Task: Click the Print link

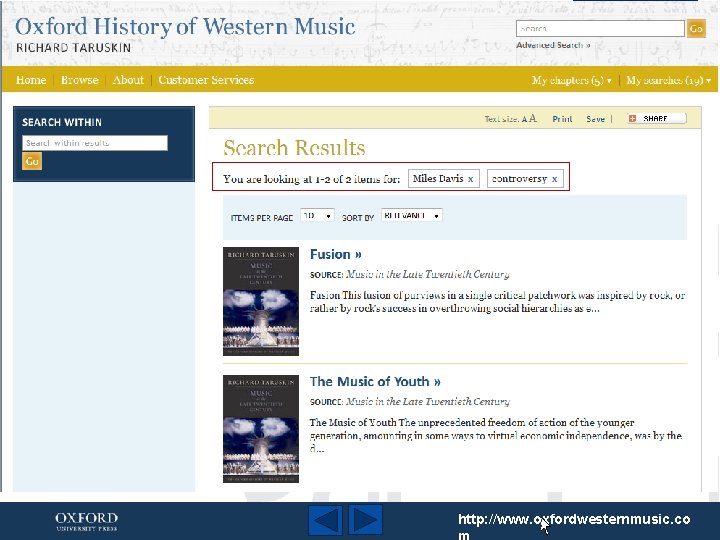Action: click(x=562, y=119)
